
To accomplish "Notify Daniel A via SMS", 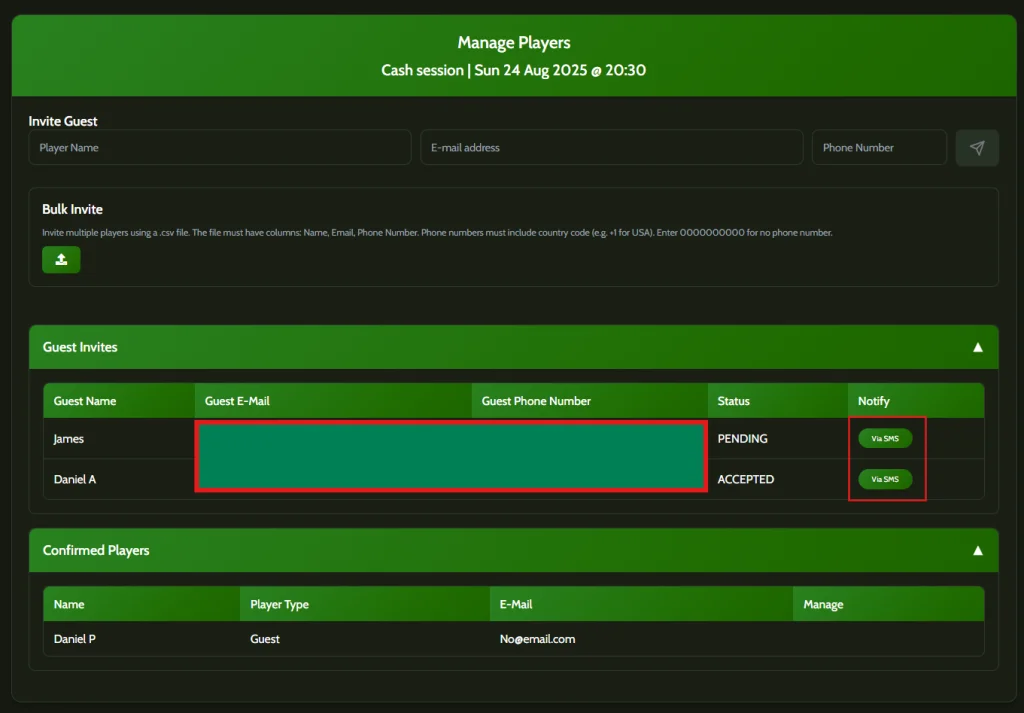I will pyautogui.click(x=885, y=479).
